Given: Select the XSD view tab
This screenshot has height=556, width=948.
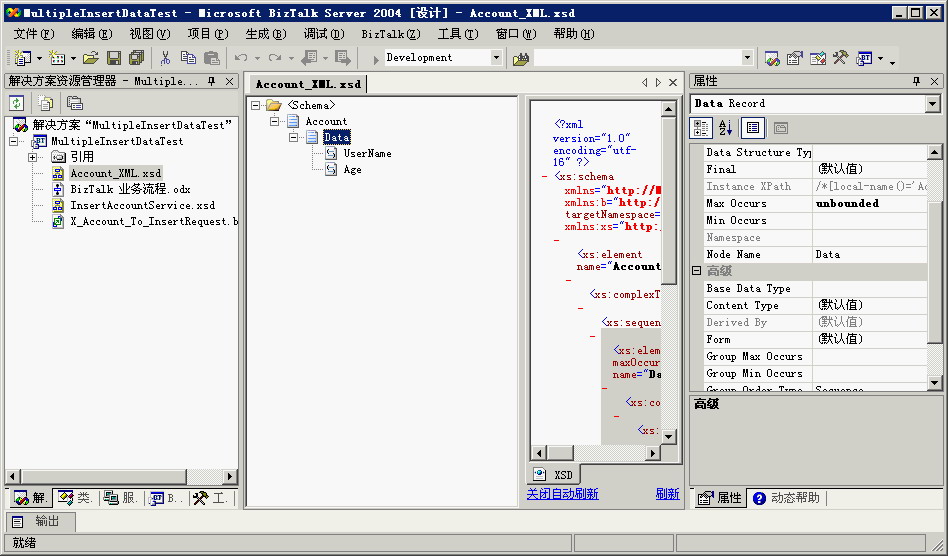Looking at the screenshot, I should tap(554, 475).
